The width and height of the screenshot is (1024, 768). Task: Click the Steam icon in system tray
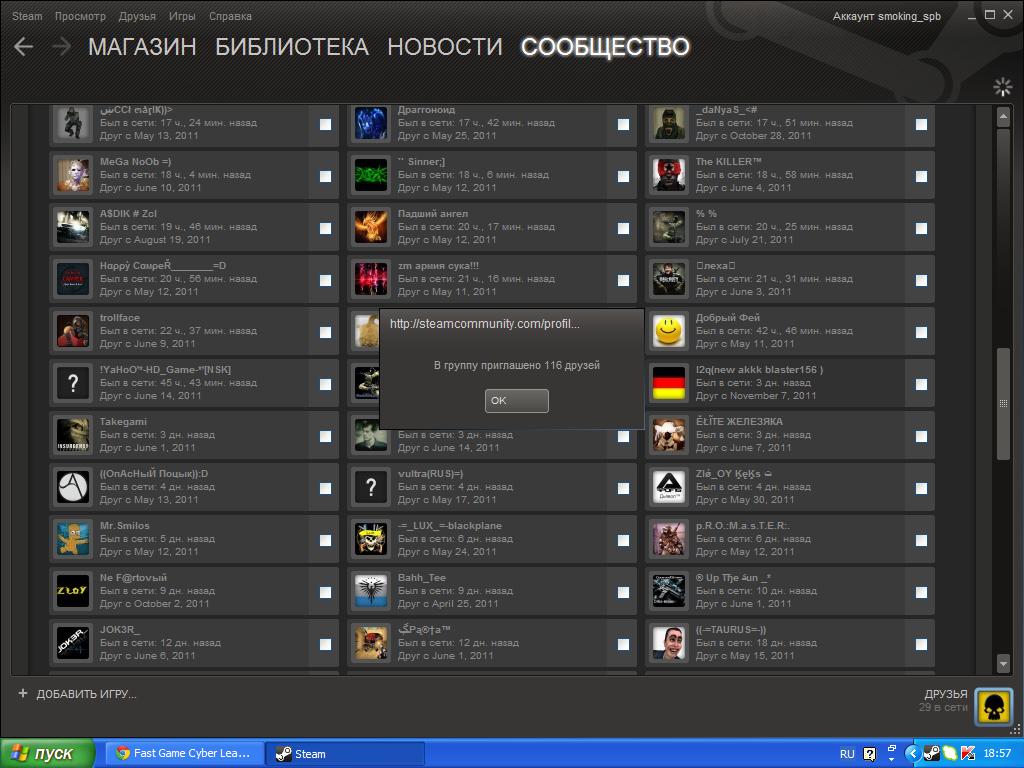931,754
